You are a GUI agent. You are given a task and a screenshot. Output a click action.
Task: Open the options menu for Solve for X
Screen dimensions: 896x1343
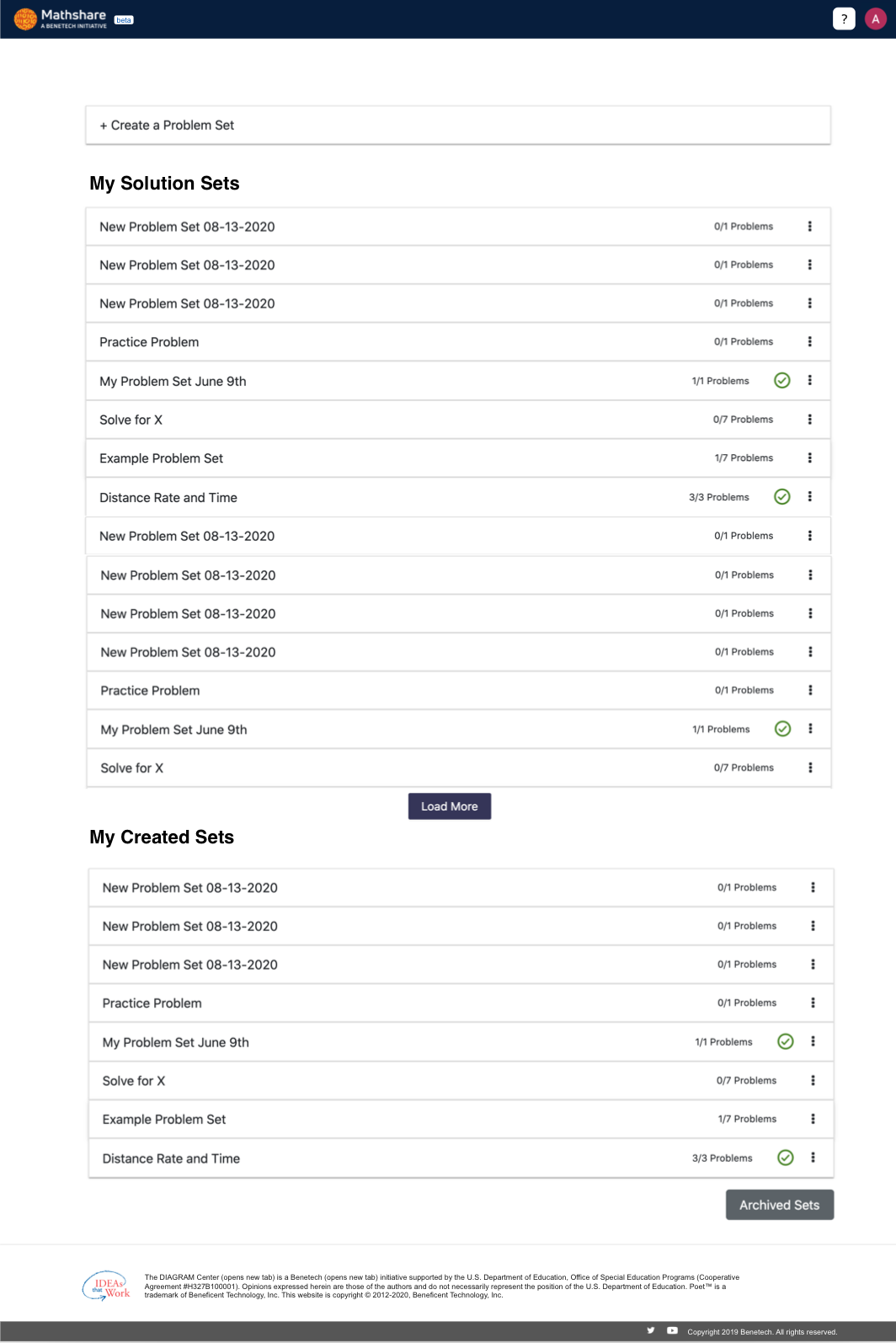[809, 419]
